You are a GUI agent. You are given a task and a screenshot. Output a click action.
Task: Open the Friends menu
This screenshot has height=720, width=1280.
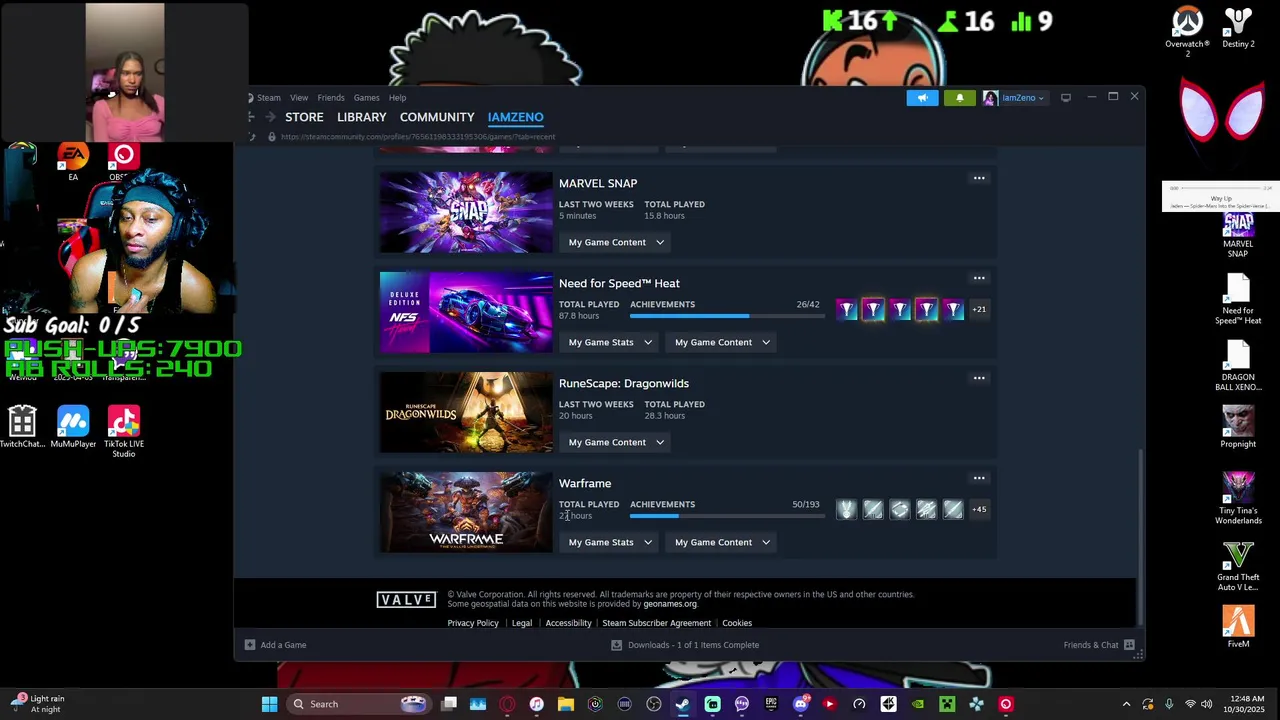point(331,97)
